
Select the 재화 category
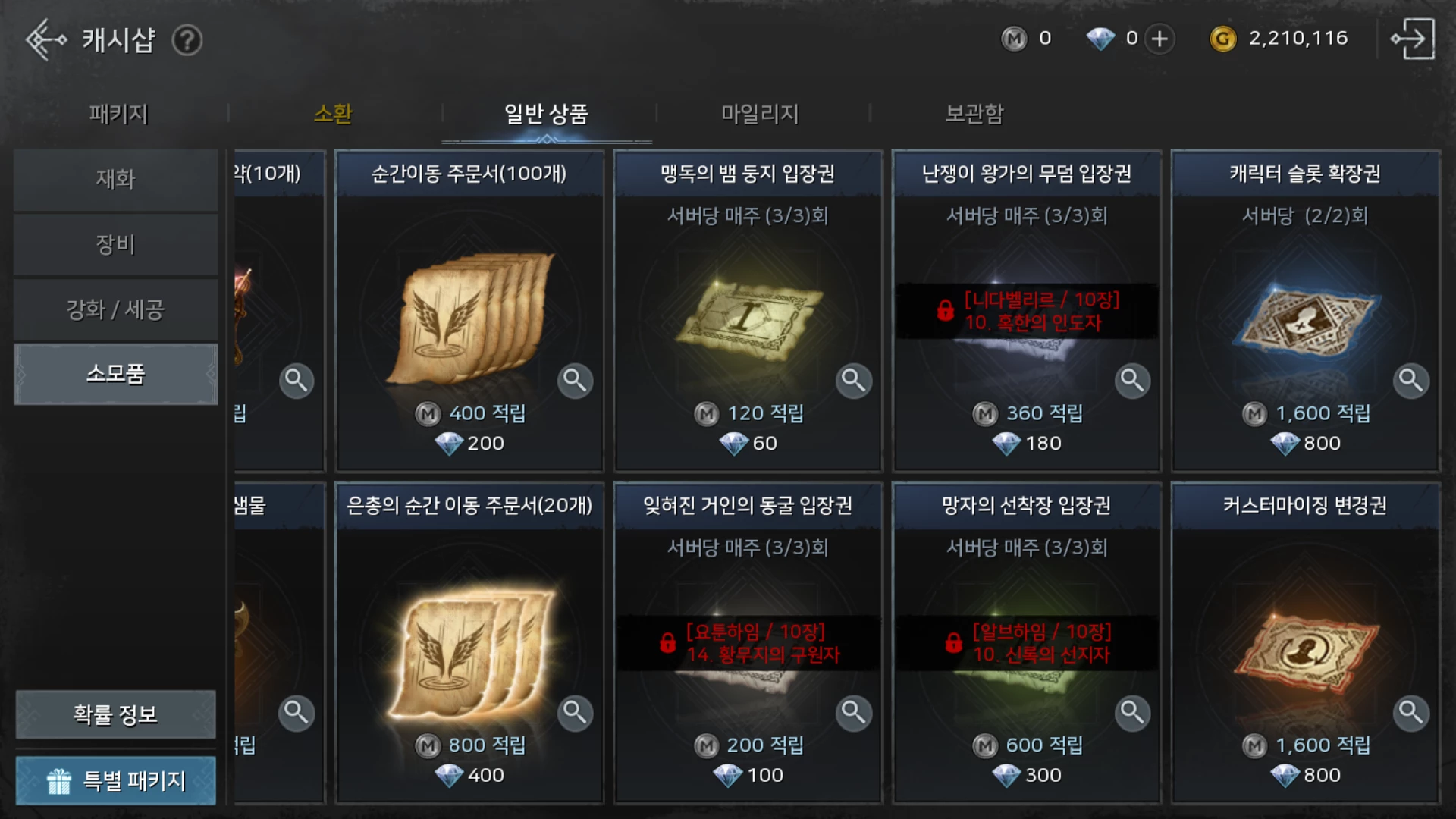tap(116, 180)
